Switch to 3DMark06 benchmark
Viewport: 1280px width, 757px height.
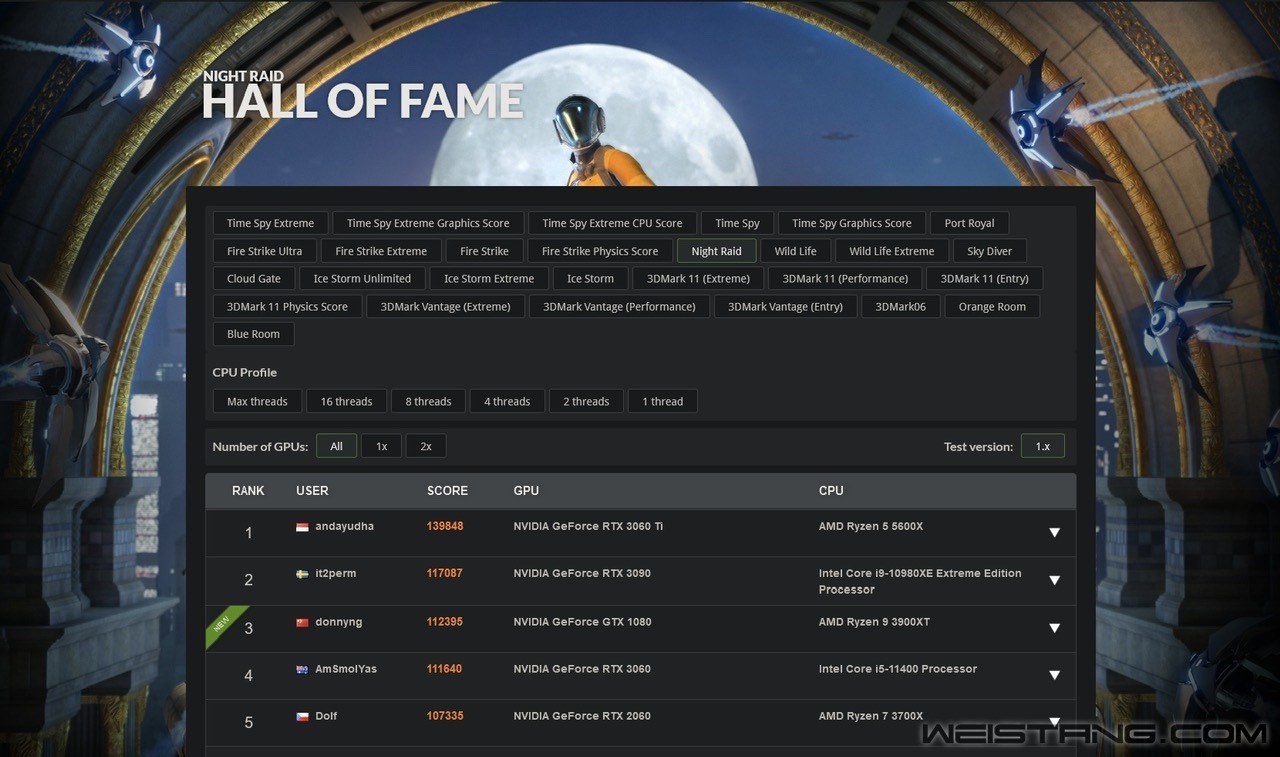point(901,306)
